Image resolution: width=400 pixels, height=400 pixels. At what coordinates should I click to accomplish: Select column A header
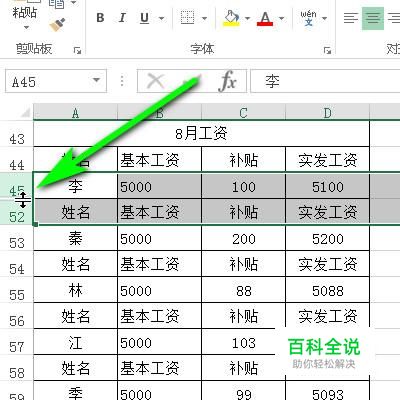tap(75, 113)
